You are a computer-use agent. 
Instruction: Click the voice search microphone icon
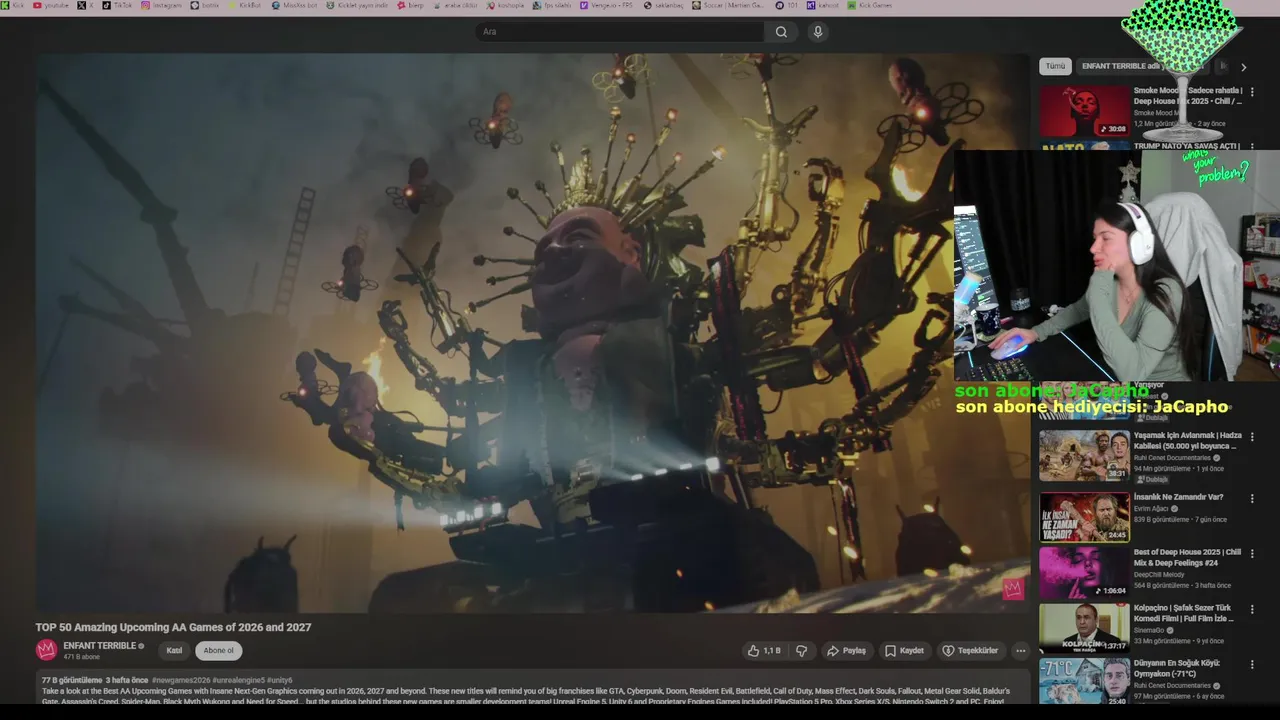tap(818, 32)
